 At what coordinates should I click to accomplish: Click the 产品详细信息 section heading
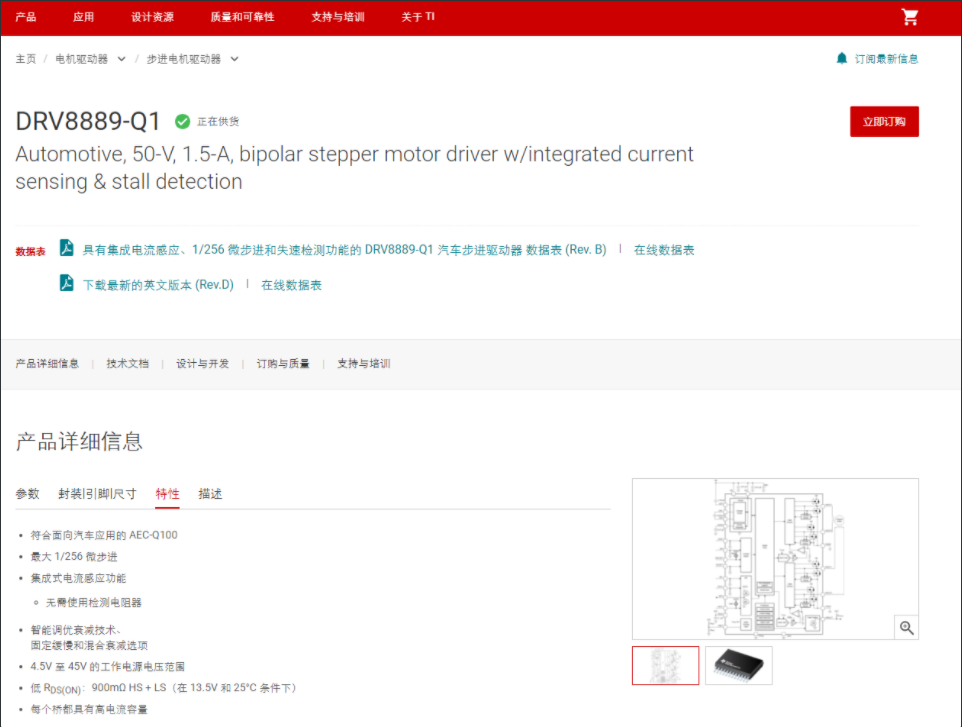pos(79,441)
